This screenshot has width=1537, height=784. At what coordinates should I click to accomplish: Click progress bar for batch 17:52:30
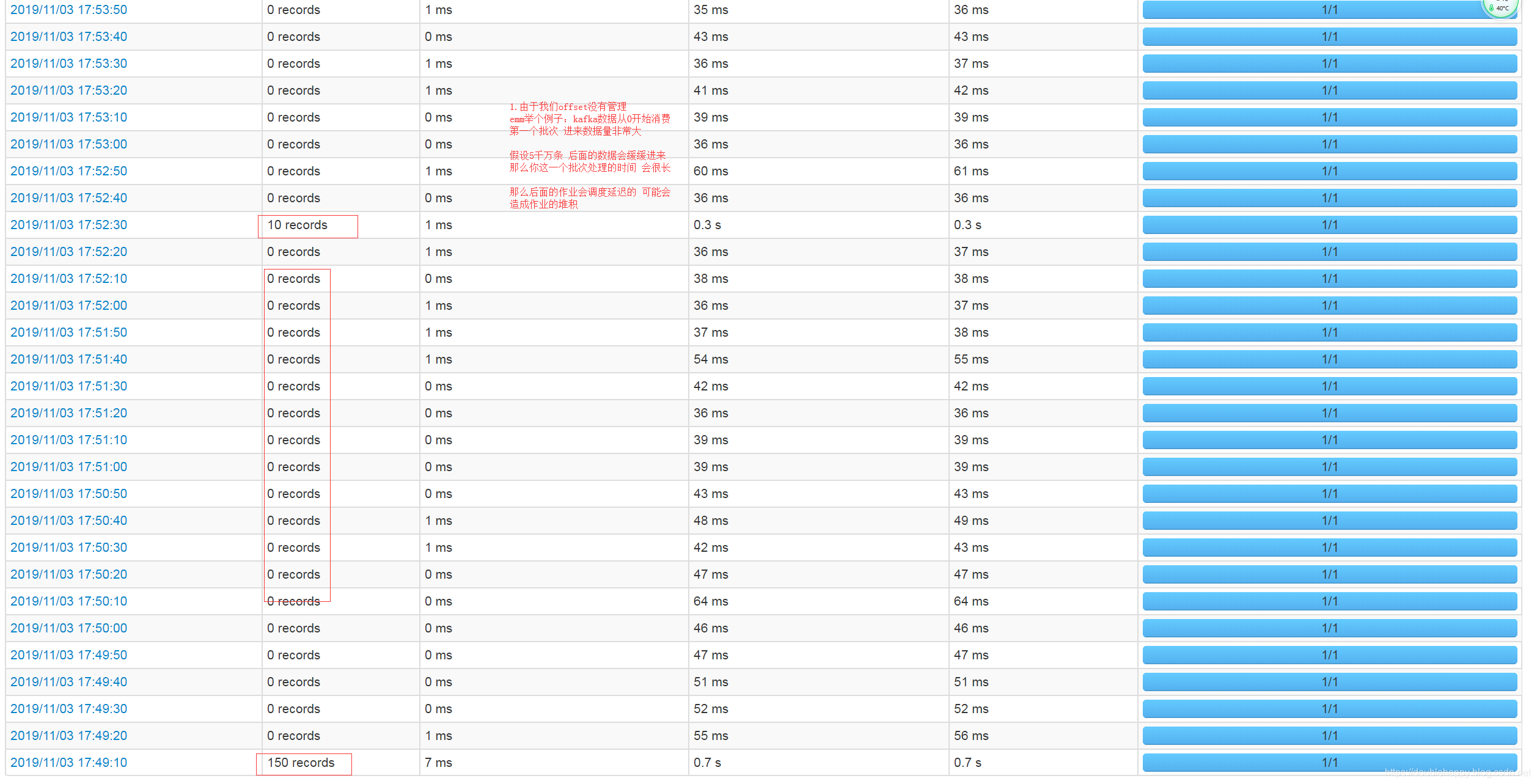(1329, 225)
